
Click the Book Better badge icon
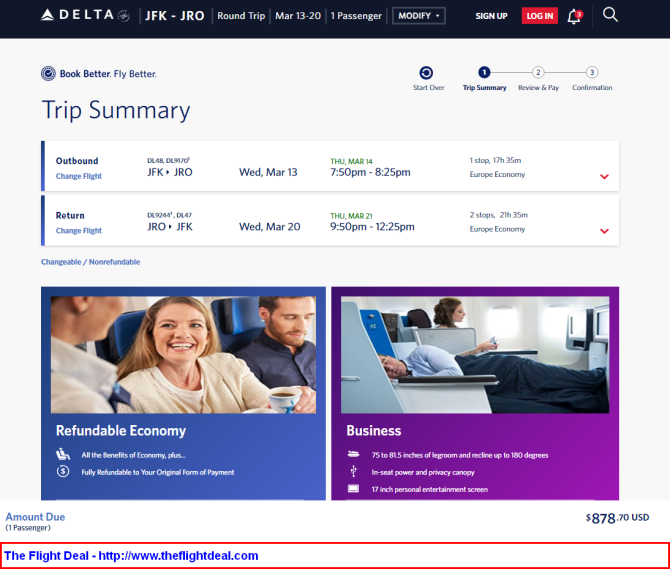coord(48,73)
